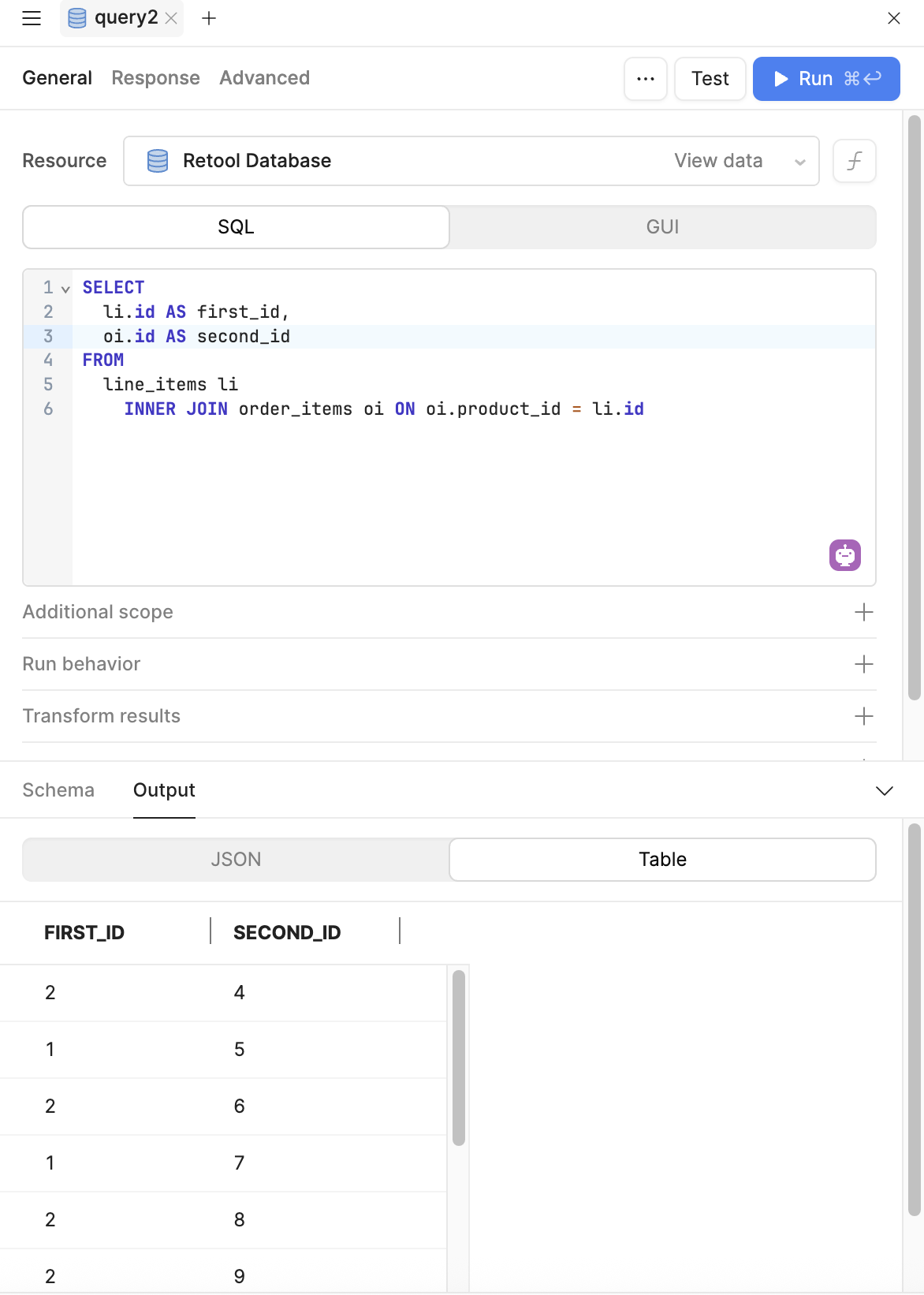The image size is (924, 1295).
Task: Click the purple AI assistant robot icon
Action: click(x=844, y=555)
